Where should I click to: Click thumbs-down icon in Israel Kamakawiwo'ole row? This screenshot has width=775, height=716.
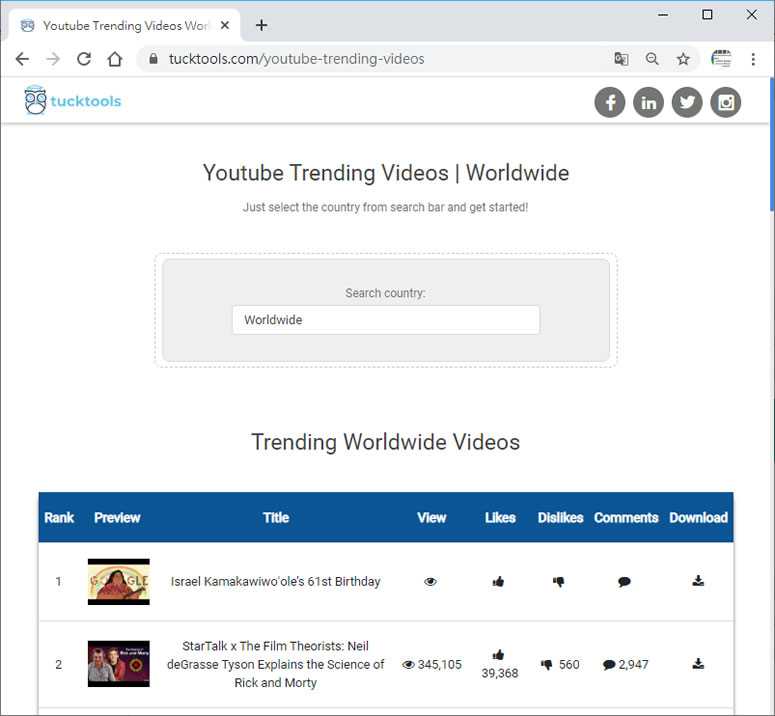click(x=559, y=582)
